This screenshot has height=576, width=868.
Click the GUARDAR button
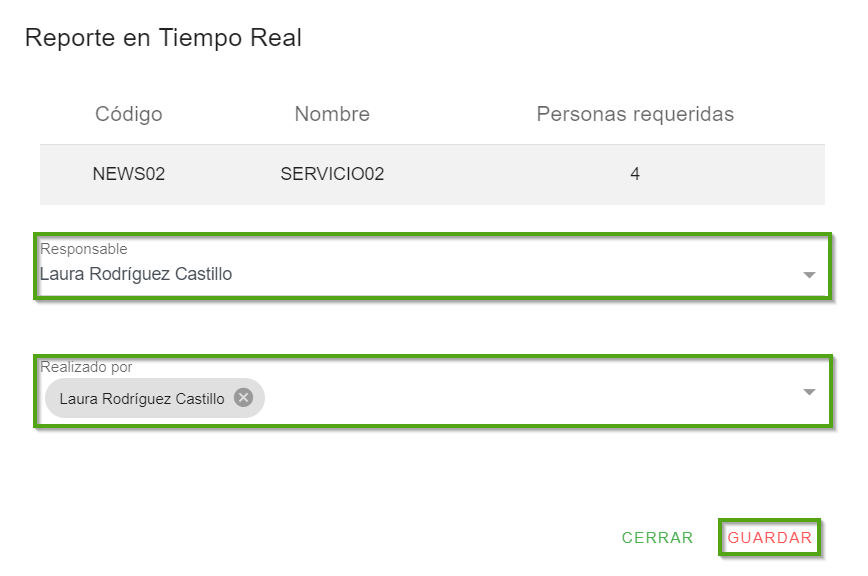(x=769, y=538)
